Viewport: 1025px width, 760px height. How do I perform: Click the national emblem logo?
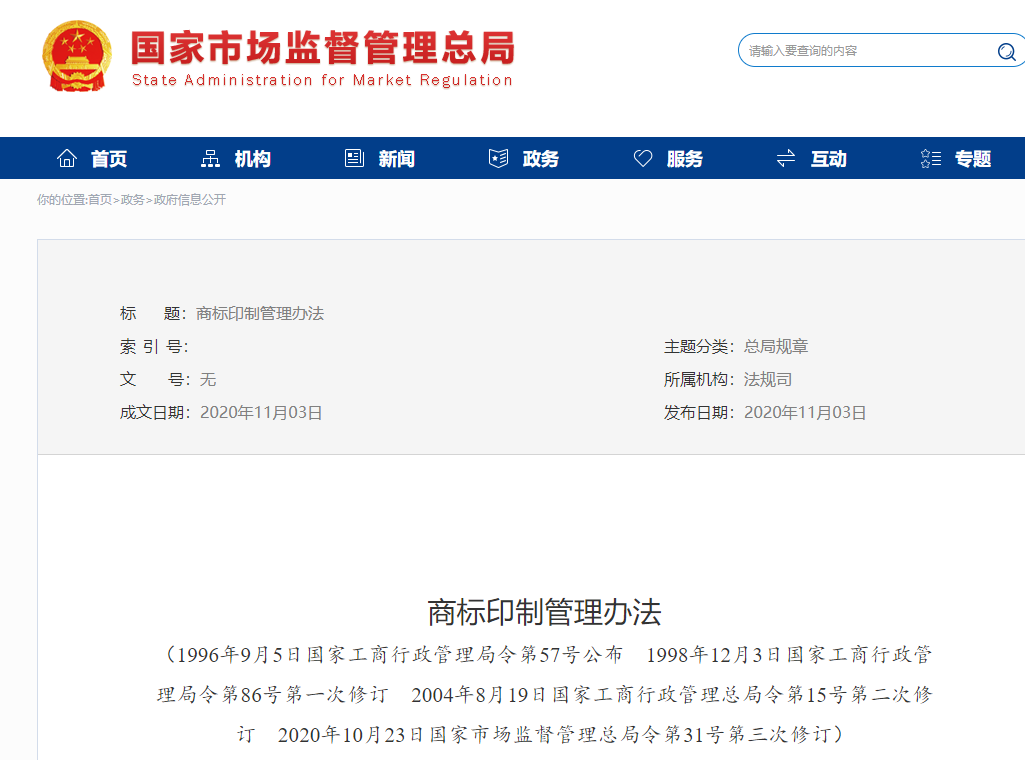click(x=78, y=56)
